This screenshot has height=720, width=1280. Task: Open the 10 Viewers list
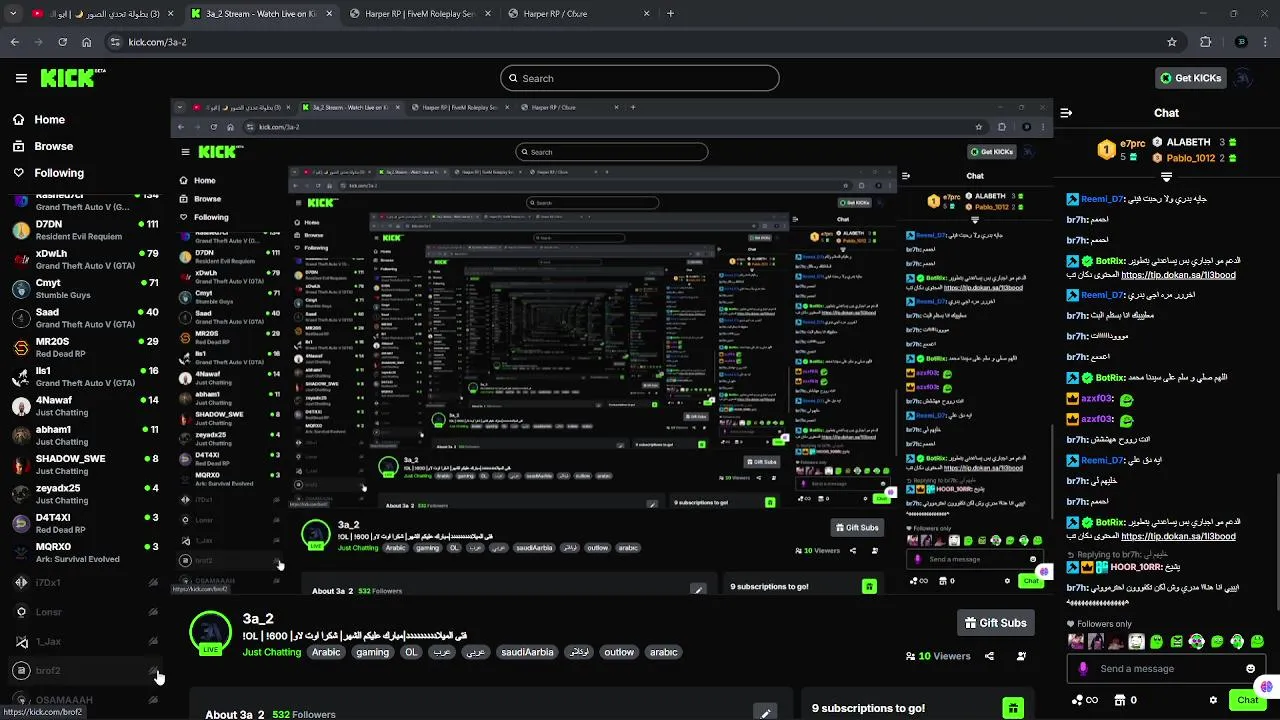tap(938, 656)
